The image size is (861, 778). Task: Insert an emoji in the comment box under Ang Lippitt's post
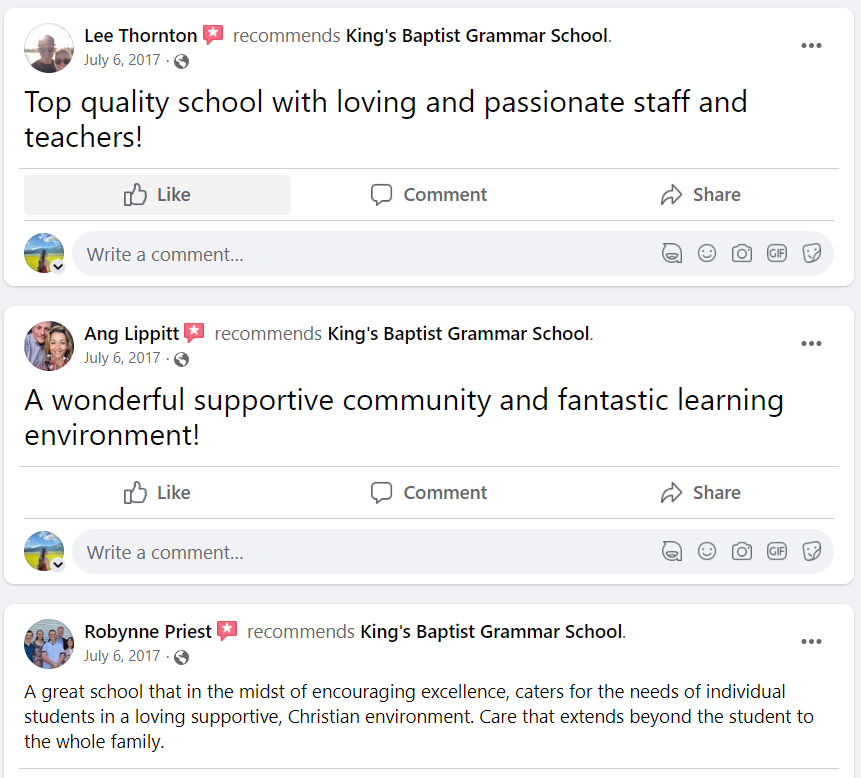(x=707, y=552)
